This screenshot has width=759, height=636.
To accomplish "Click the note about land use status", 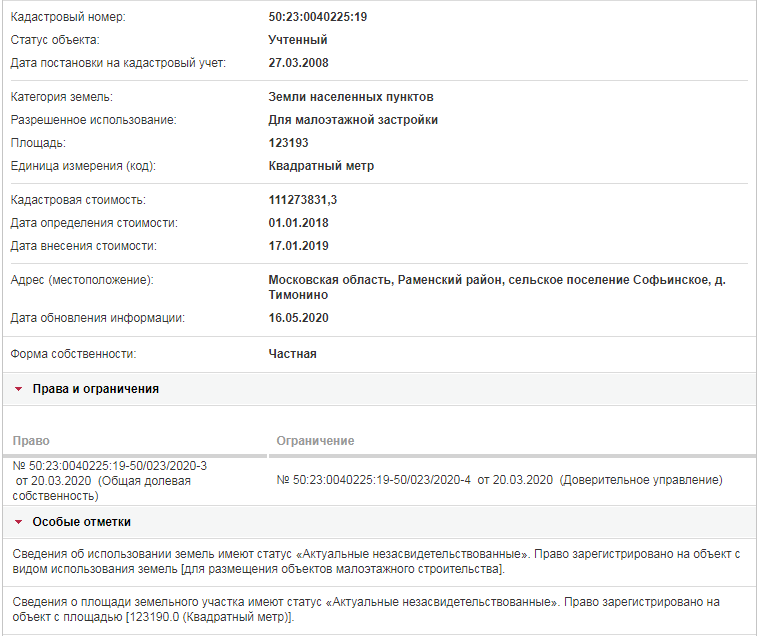I will pos(376,561).
